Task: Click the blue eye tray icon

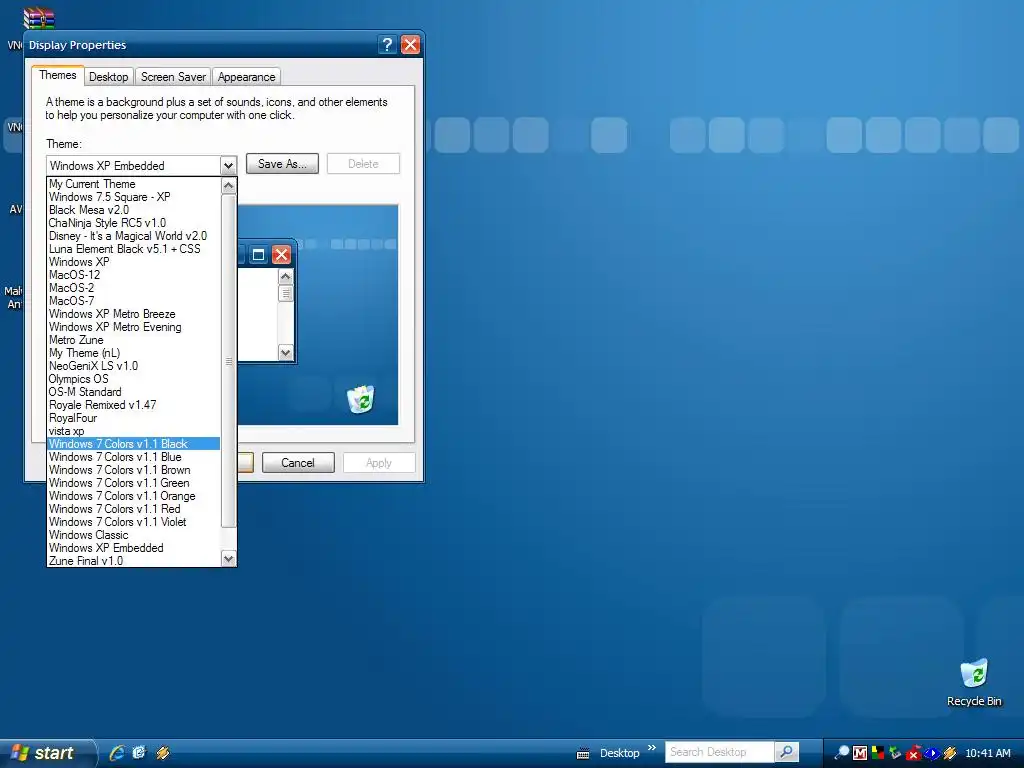Action: pyautogui.click(x=932, y=753)
